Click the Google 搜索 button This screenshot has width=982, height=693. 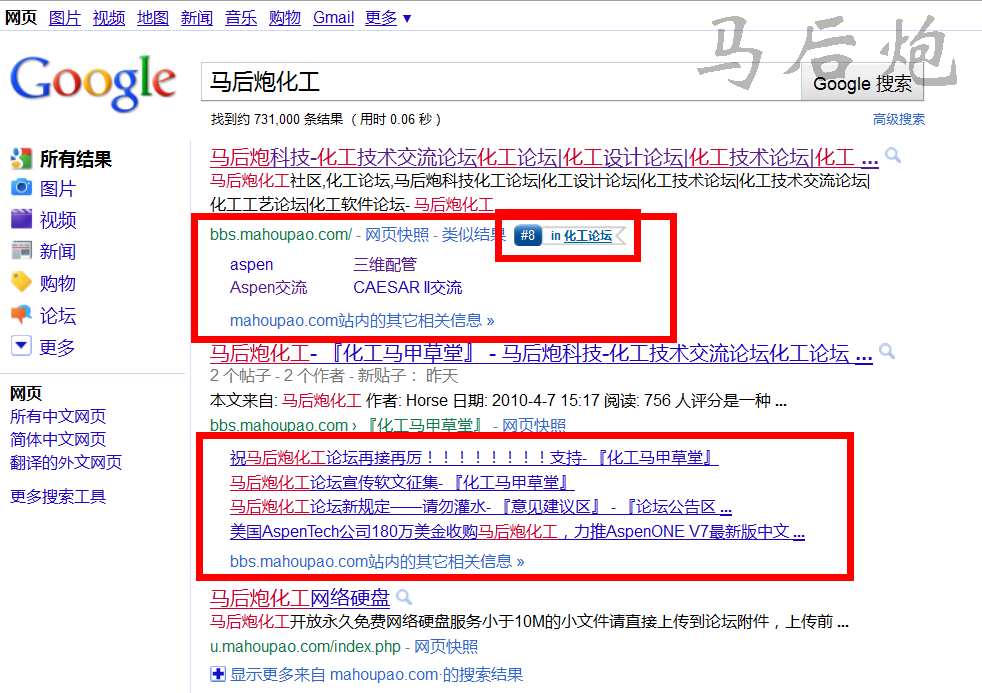(x=862, y=83)
